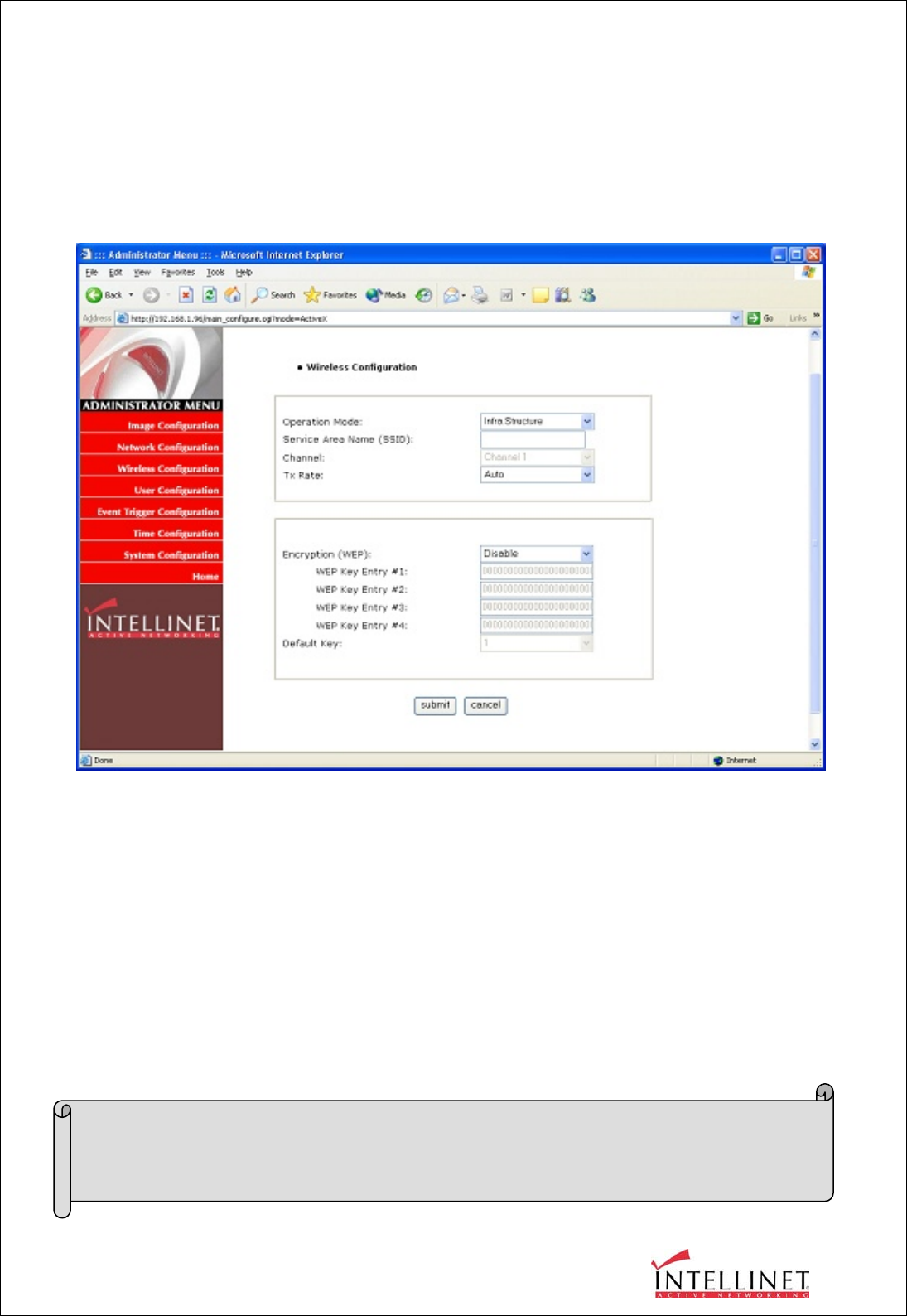Open the Edit menu
Viewport: 907px width, 1316px height.
[x=116, y=273]
